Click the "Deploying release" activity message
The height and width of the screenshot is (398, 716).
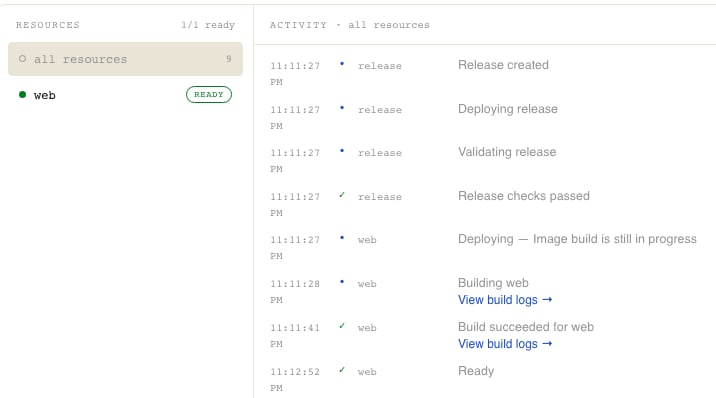[x=508, y=109]
